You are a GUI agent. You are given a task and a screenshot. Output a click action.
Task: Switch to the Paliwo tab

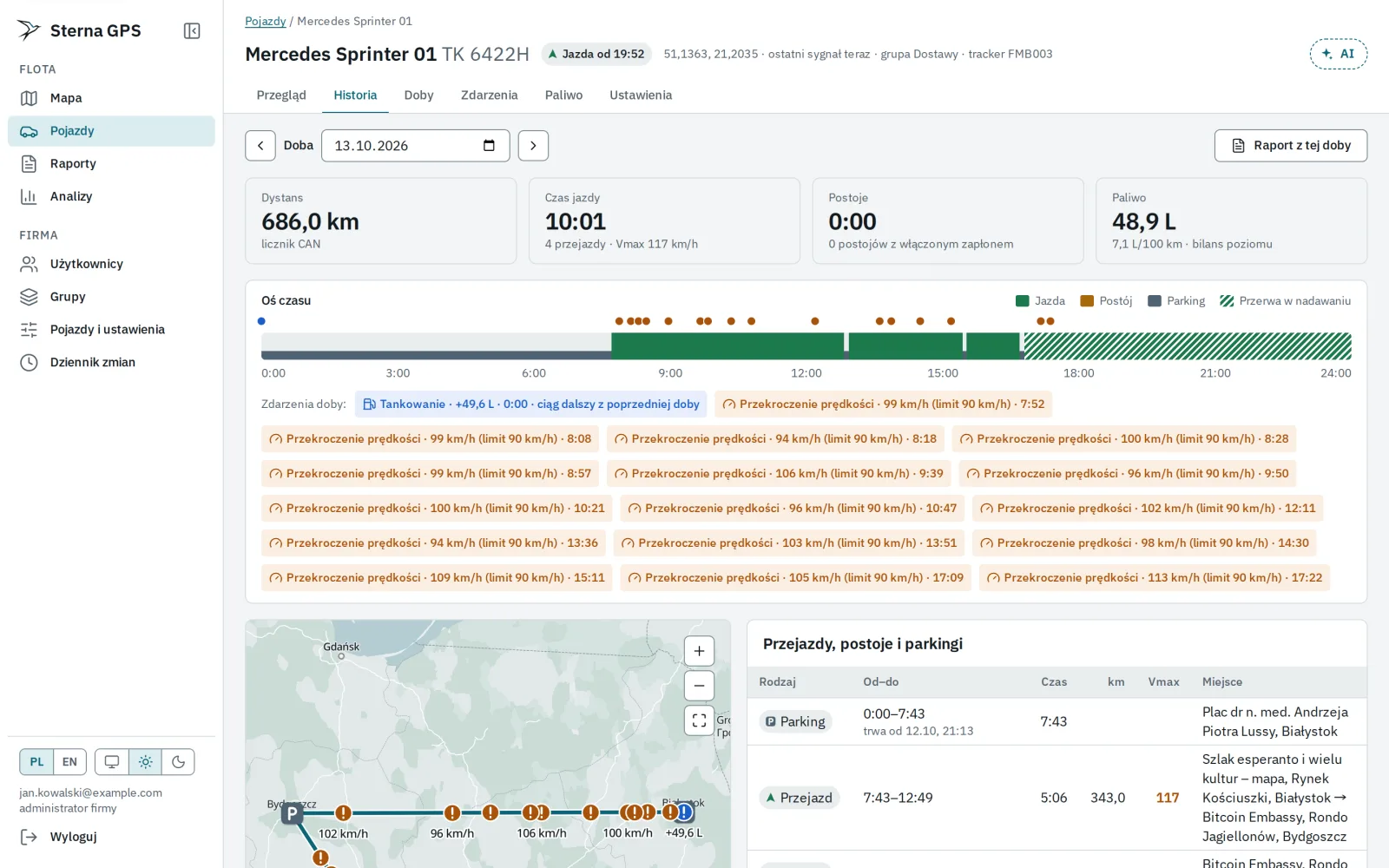pos(563,95)
